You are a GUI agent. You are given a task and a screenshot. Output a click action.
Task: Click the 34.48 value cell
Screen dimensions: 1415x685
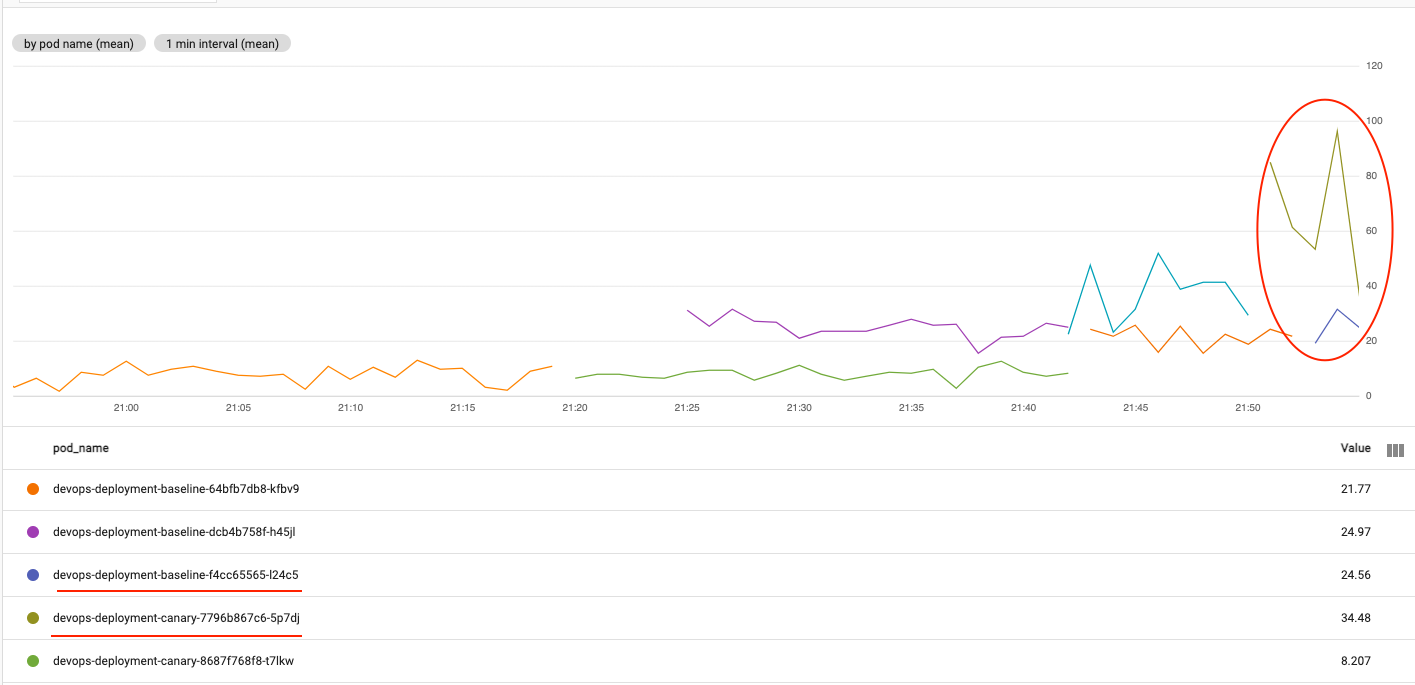point(1355,618)
